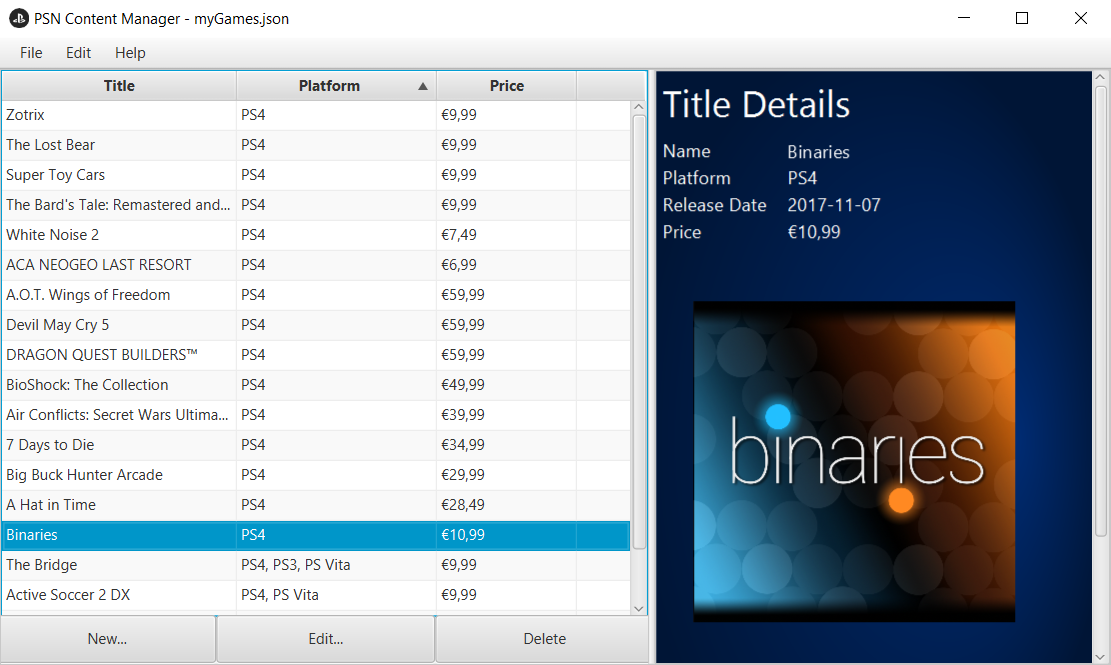Open the Edit menu
Image resolution: width=1111 pixels, height=665 pixels.
click(78, 53)
